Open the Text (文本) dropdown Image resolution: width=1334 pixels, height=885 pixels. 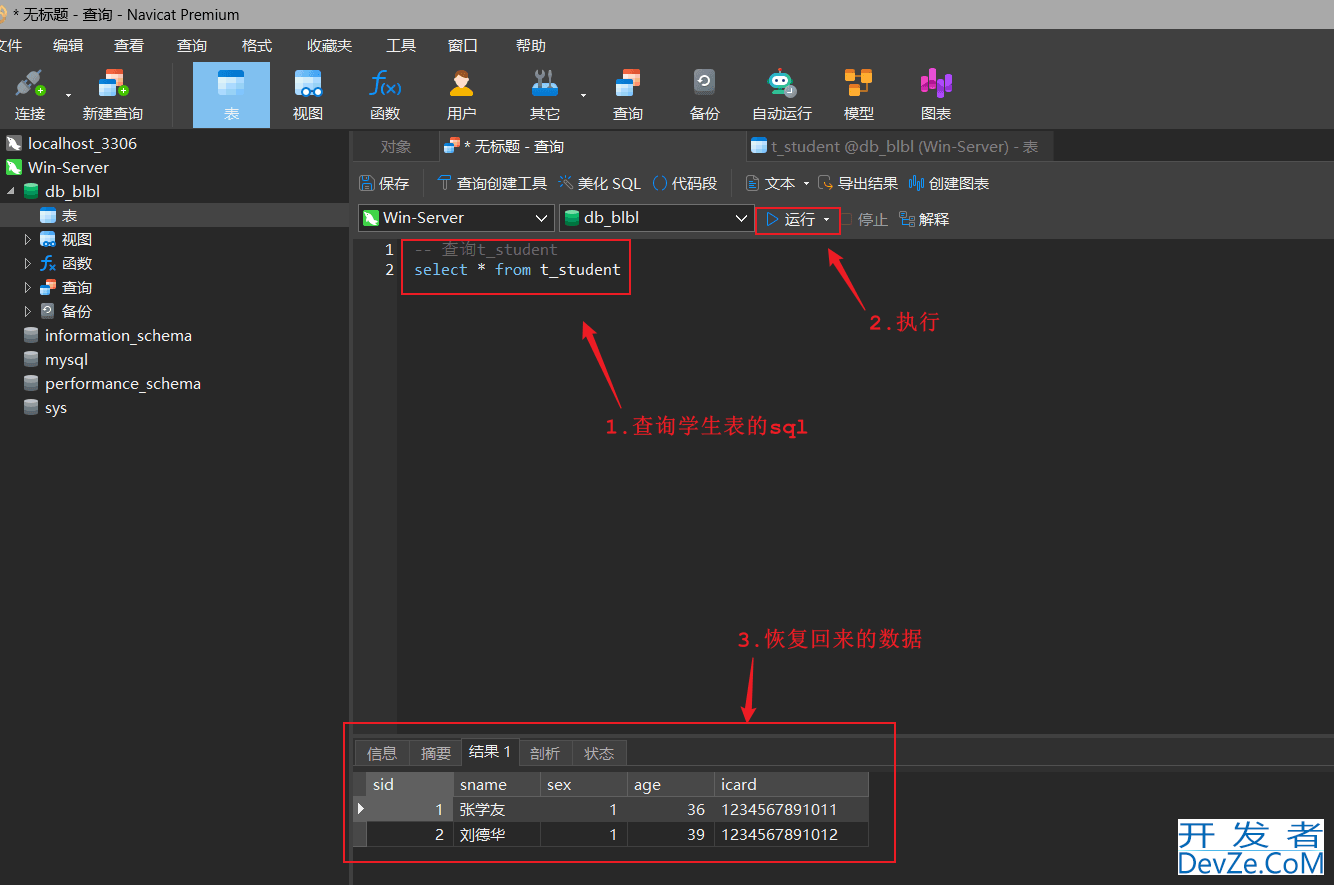coord(777,183)
